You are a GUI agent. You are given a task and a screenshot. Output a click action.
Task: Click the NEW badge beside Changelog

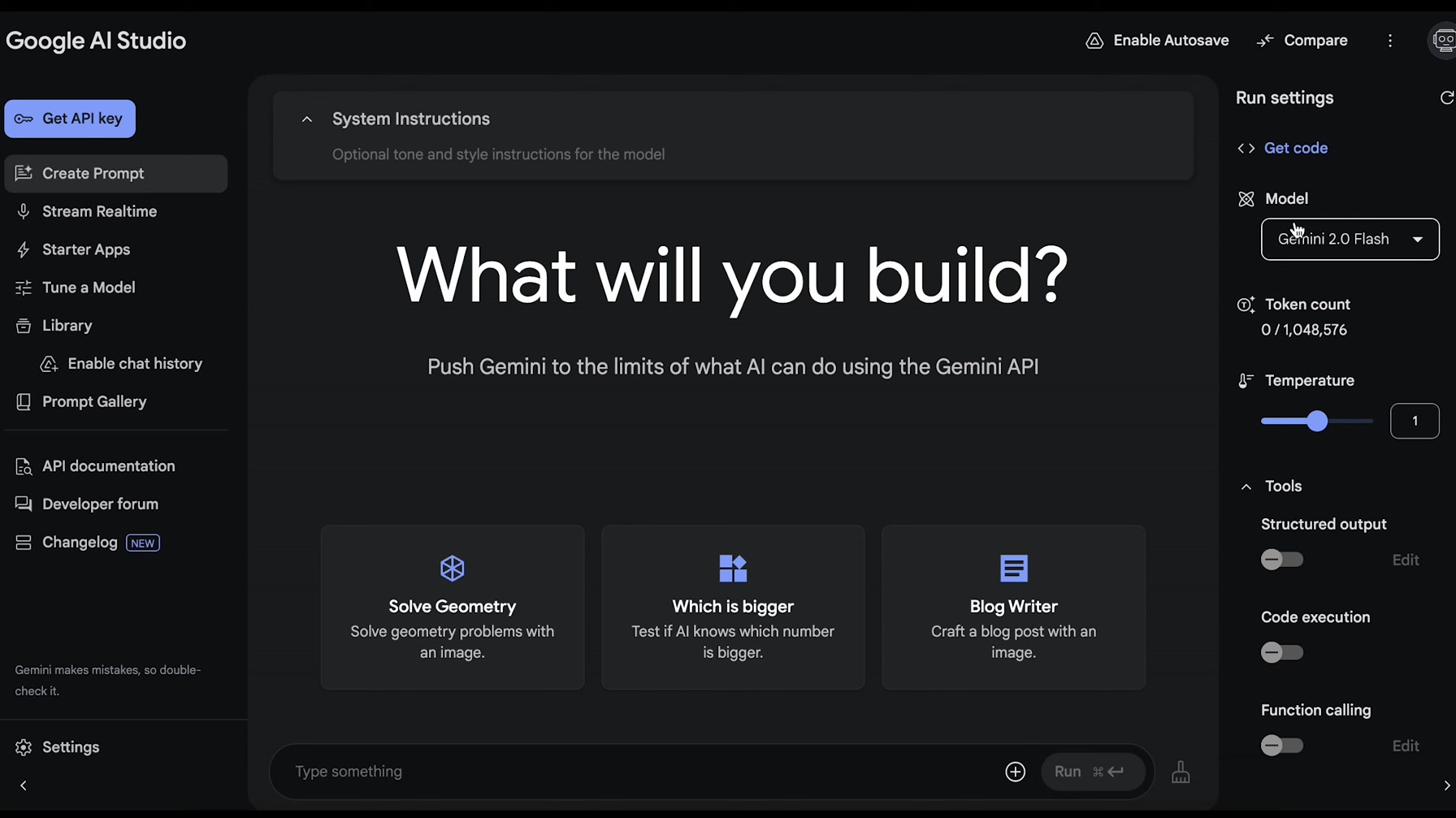pos(143,543)
